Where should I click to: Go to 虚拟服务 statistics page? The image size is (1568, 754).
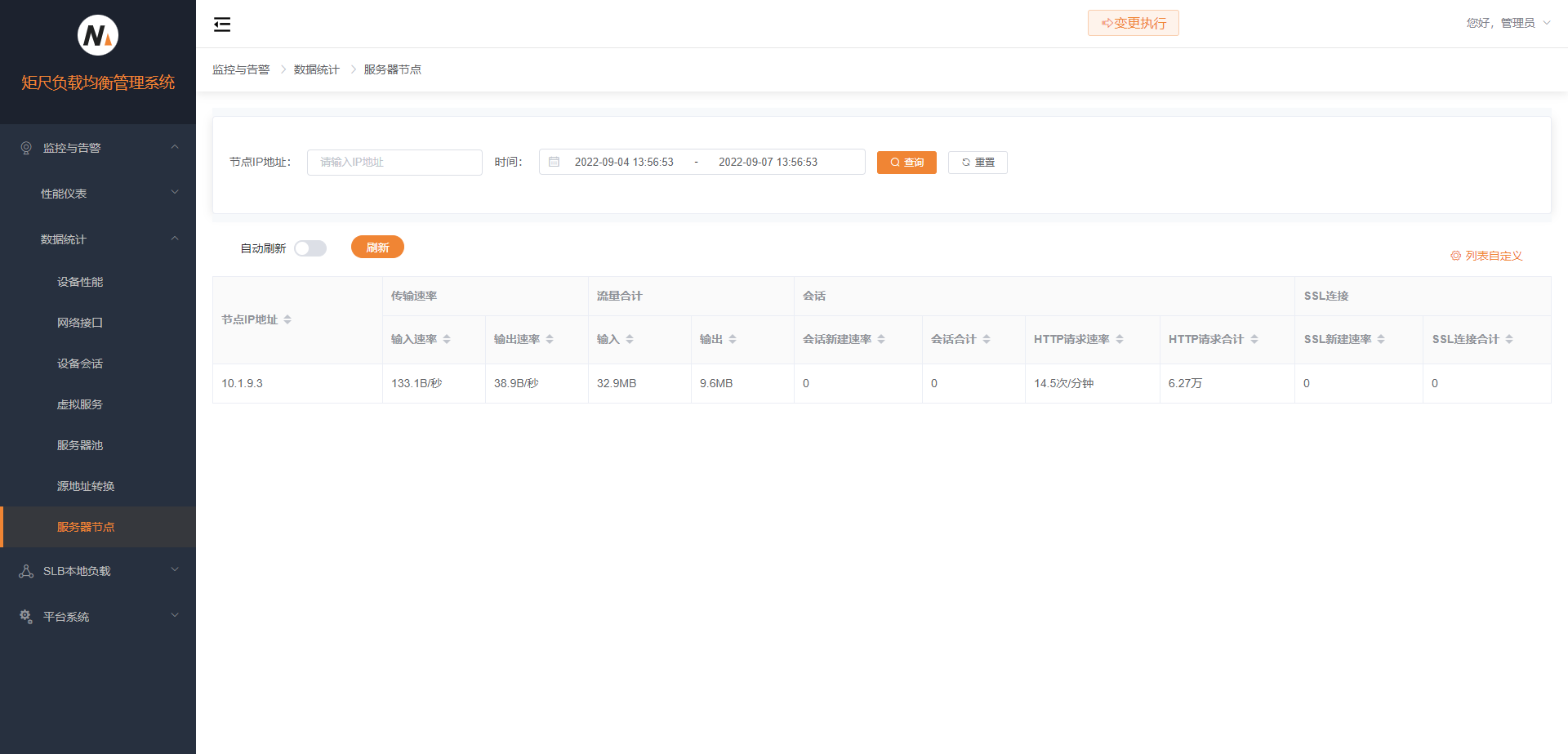tap(80, 404)
